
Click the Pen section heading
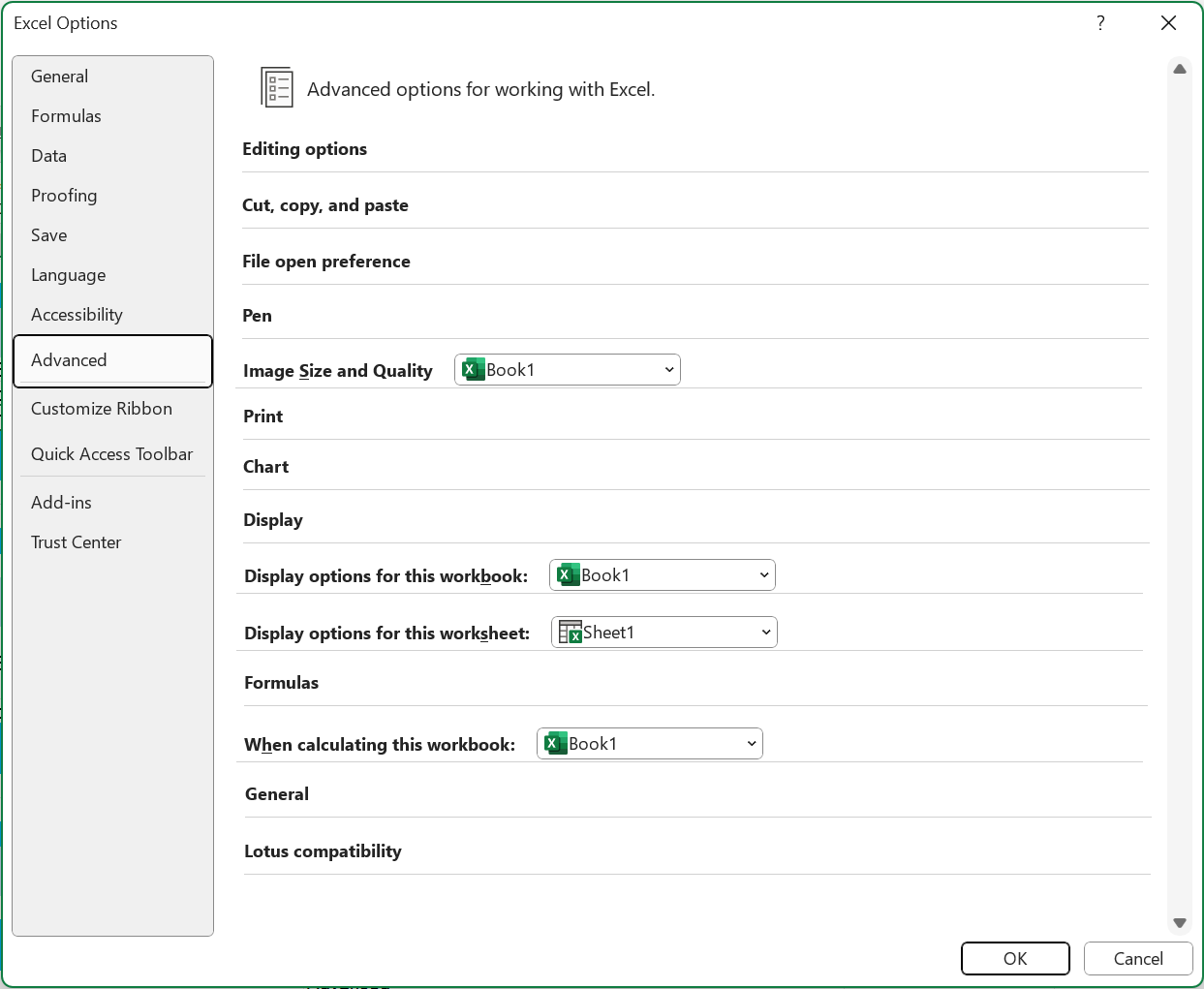click(257, 316)
